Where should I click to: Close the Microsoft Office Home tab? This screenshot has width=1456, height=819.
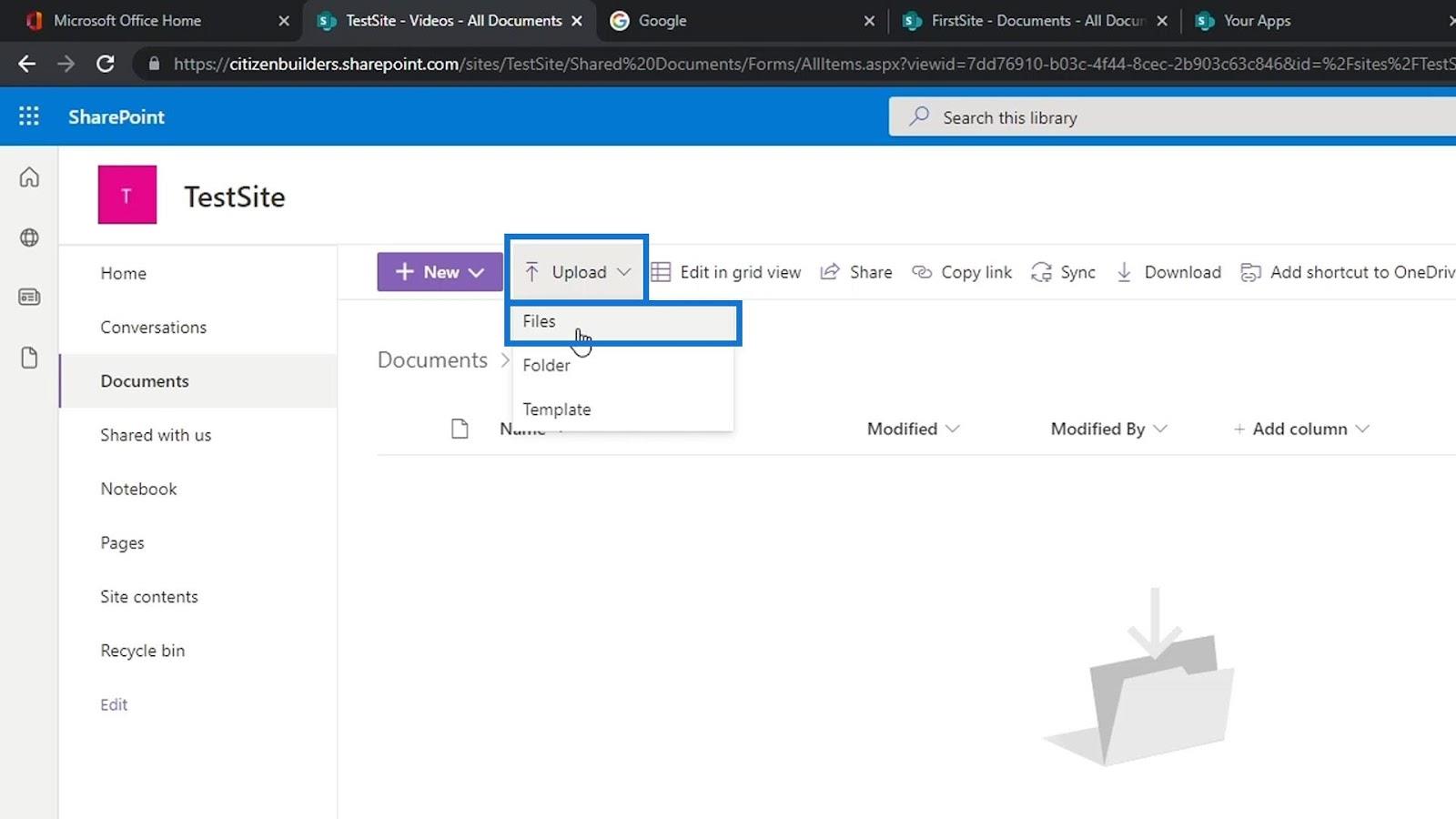point(284,20)
